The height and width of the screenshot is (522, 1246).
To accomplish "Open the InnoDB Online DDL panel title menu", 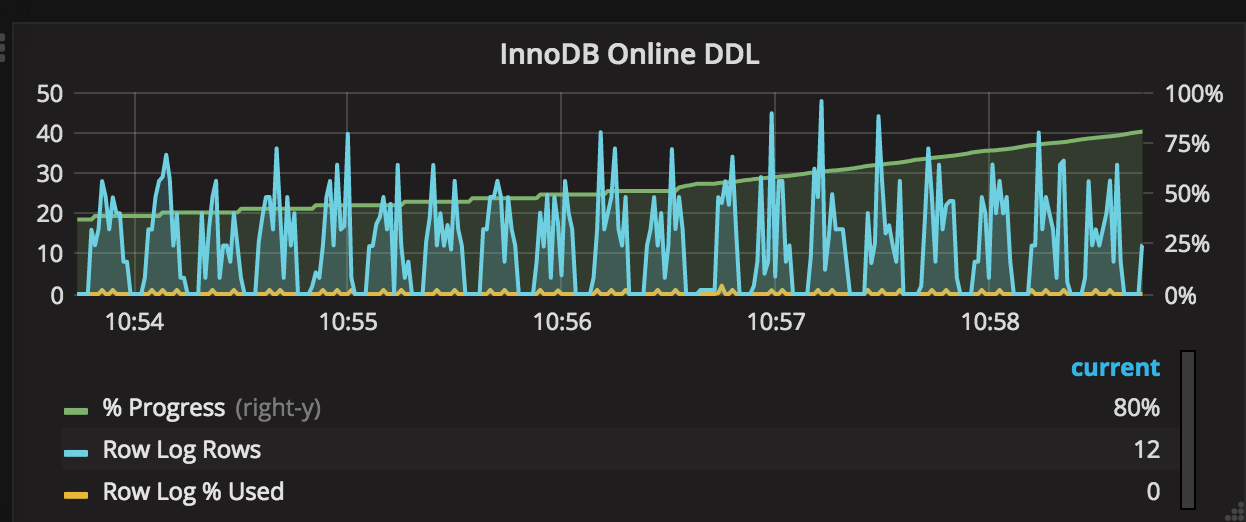I will pyautogui.click(x=629, y=54).
